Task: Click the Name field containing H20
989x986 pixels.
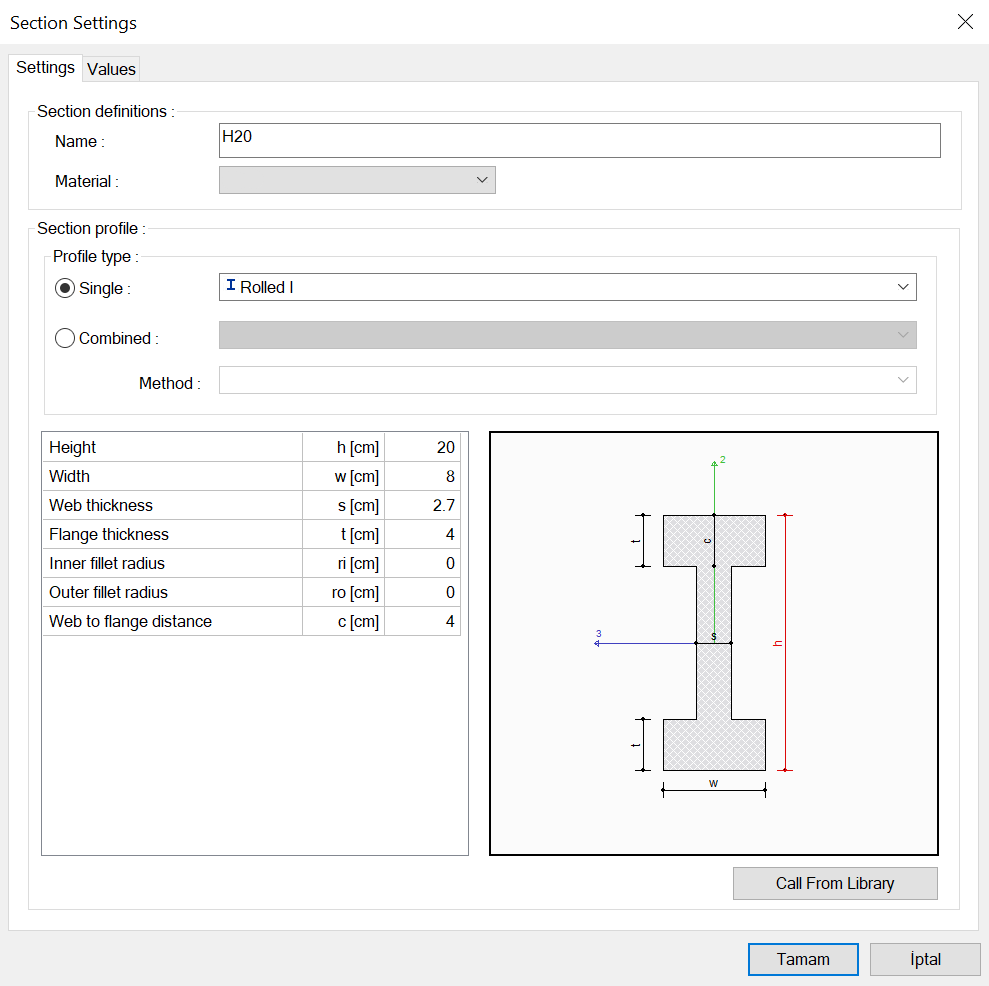Action: (579, 140)
